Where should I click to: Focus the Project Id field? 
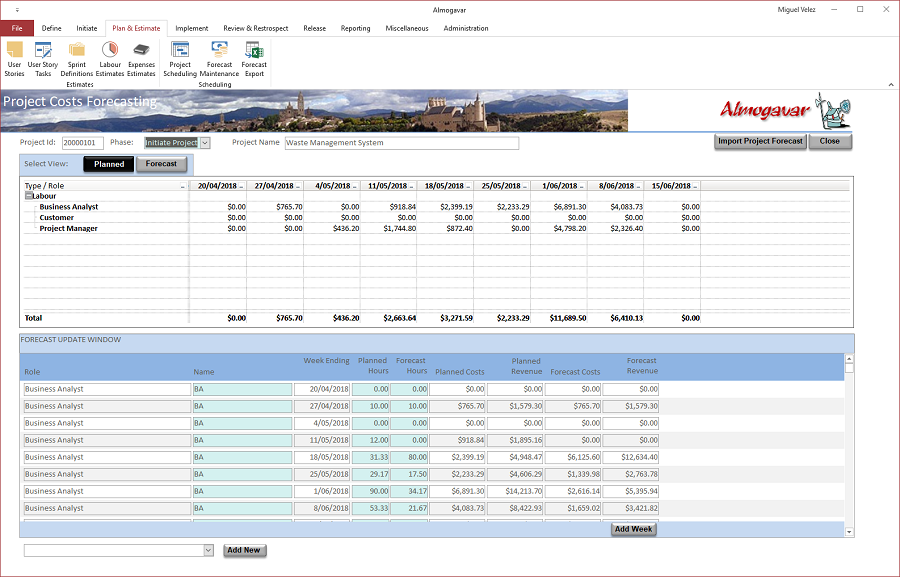point(83,143)
